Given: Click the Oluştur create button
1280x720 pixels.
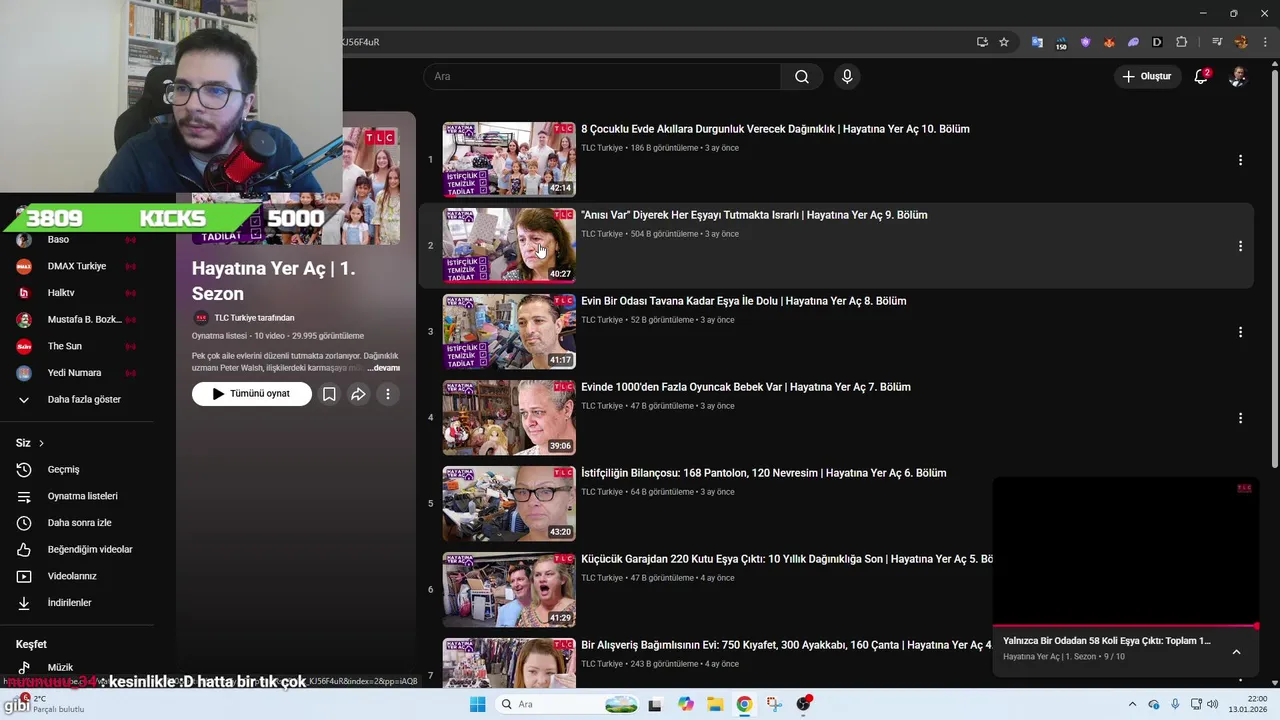Looking at the screenshot, I should pos(1147,76).
